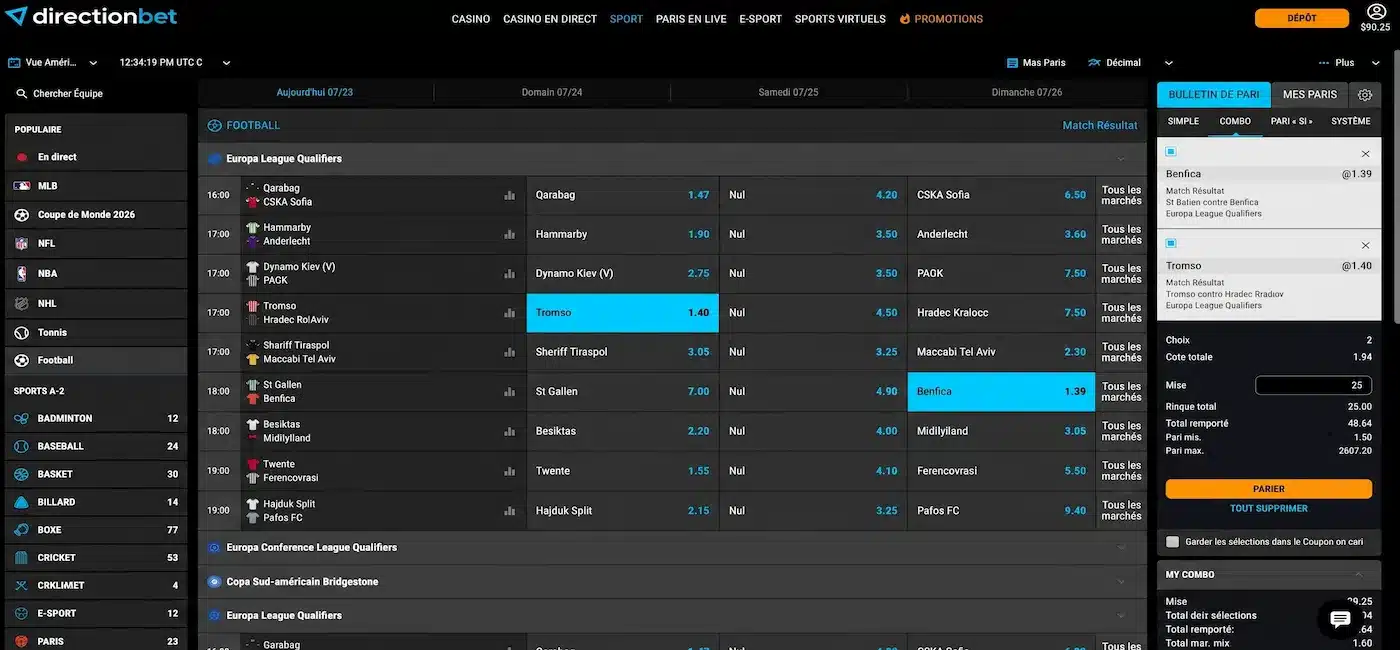Click the Coupe de Monde 2026 ball icon

point(21,215)
